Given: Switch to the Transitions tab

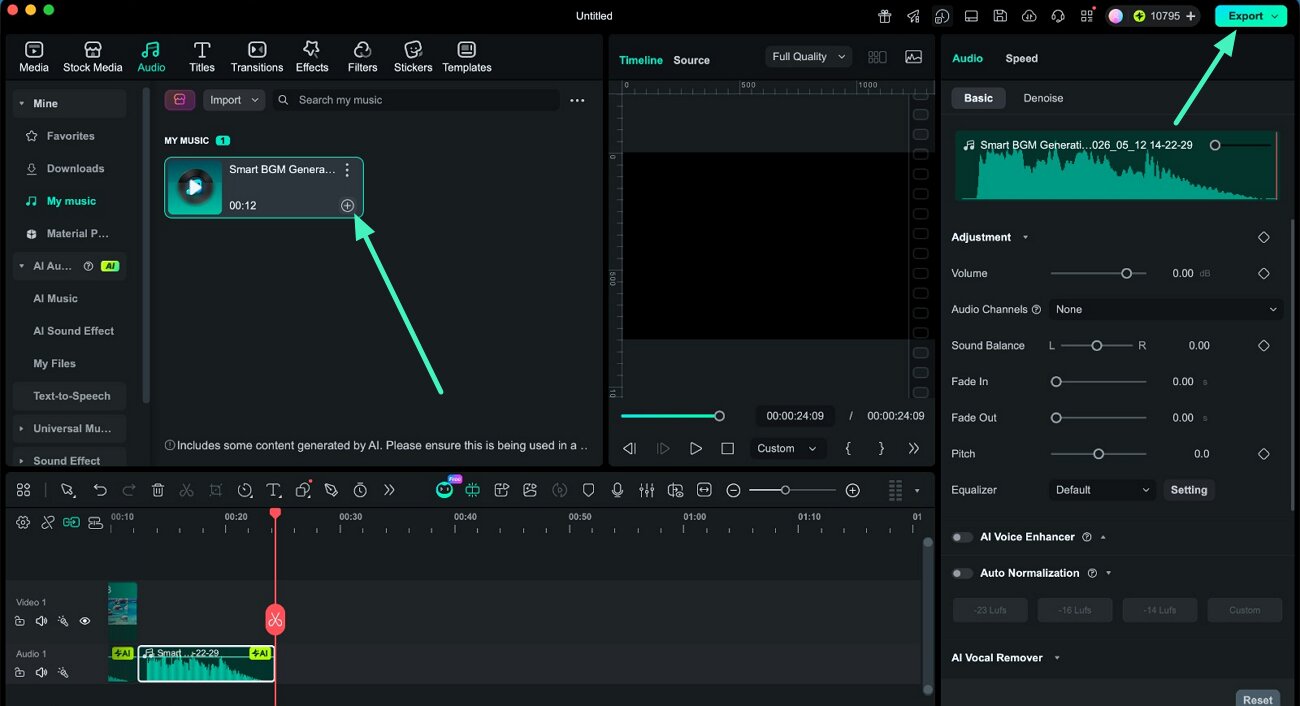Looking at the screenshot, I should (257, 57).
